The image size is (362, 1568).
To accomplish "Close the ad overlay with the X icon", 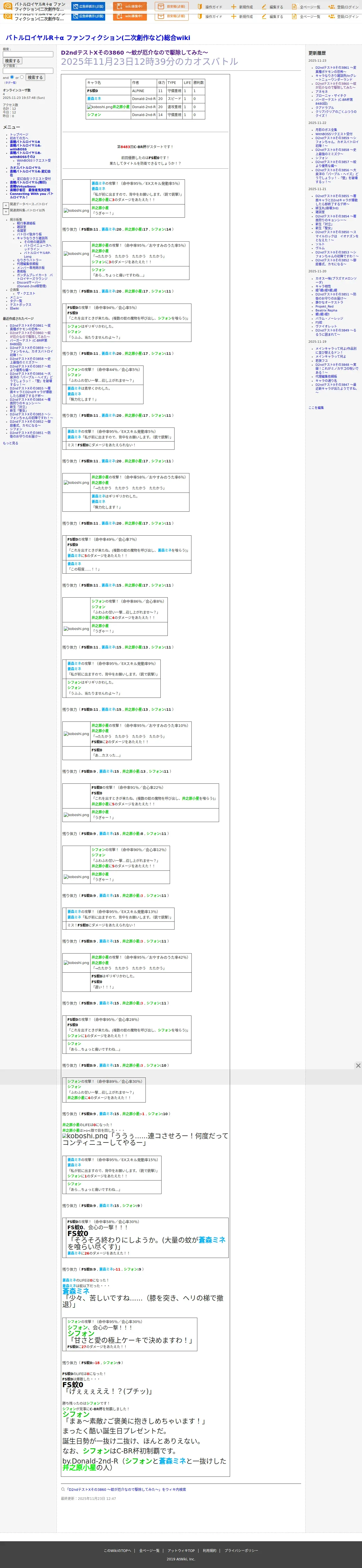I will (358, 1065).
